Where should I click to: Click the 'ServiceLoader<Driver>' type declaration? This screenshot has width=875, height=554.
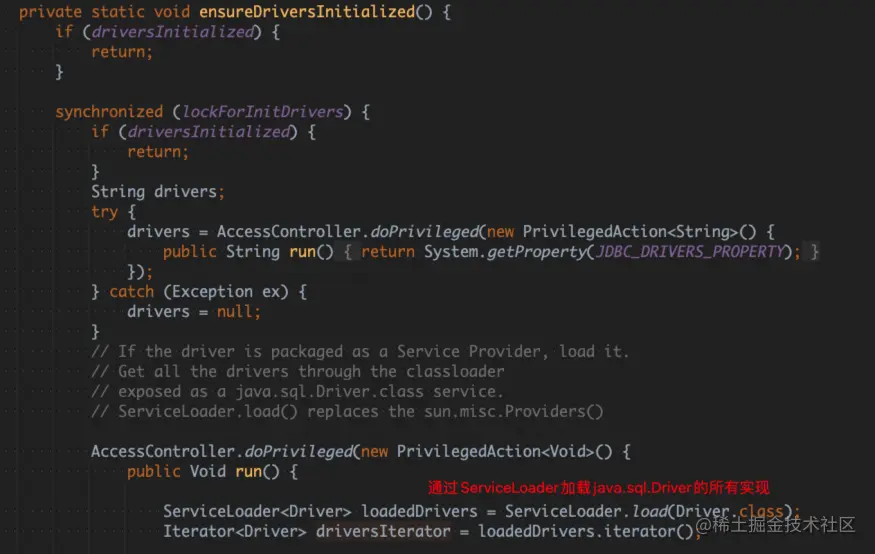click(x=257, y=511)
